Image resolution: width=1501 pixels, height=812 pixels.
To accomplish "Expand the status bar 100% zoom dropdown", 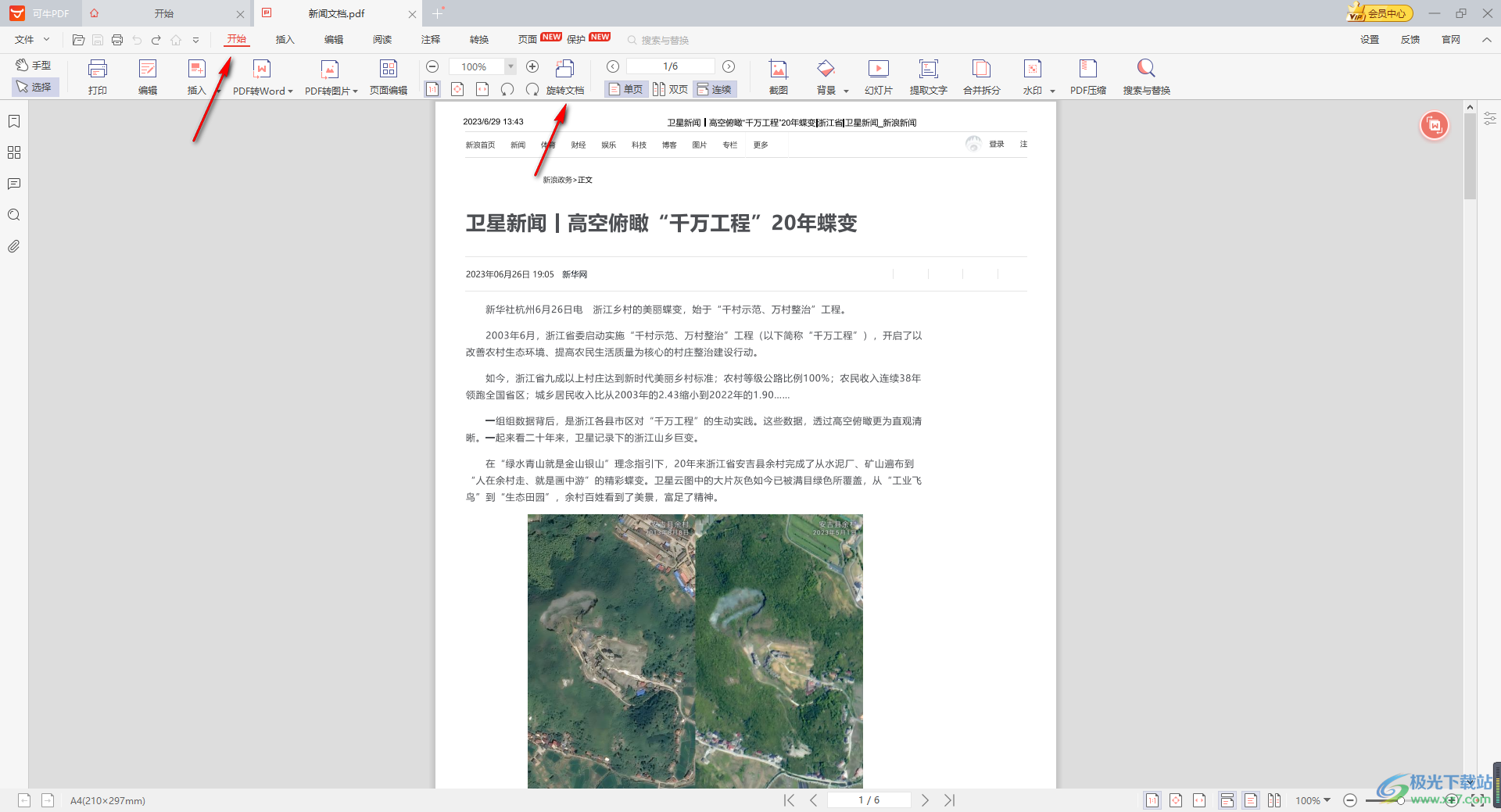I will point(1327,800).
